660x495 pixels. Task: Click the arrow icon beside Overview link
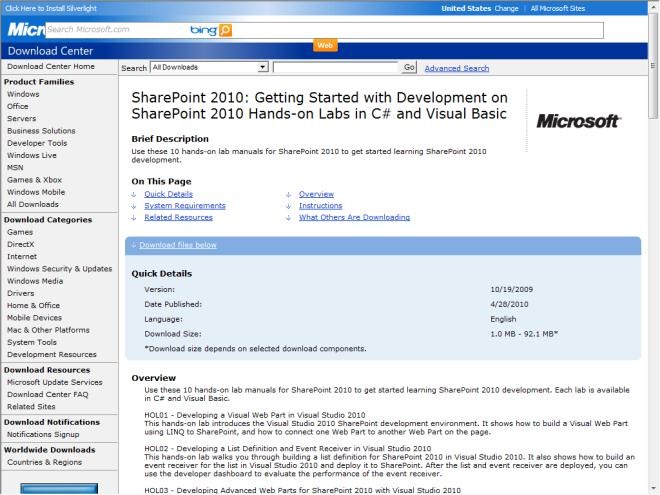(x=288, y=194)
